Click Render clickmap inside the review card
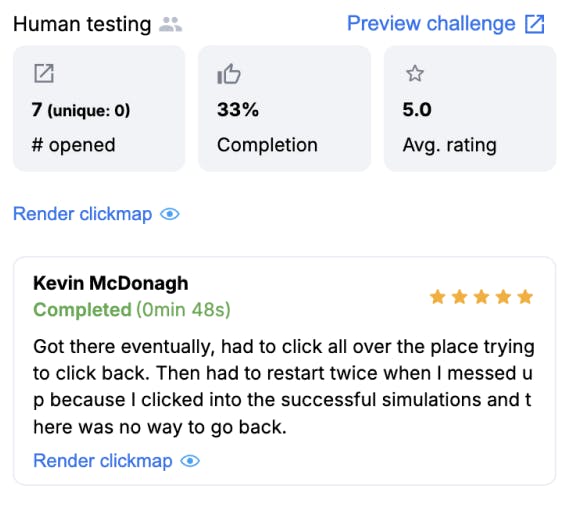 pos(103,461)
